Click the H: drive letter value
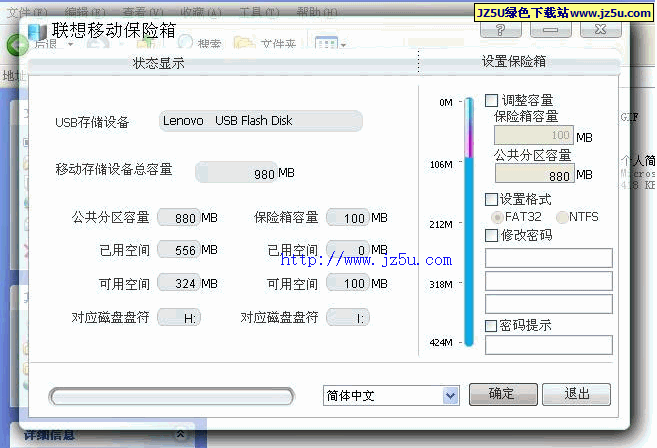The image size is (657, 448). (x=179, y=317)
